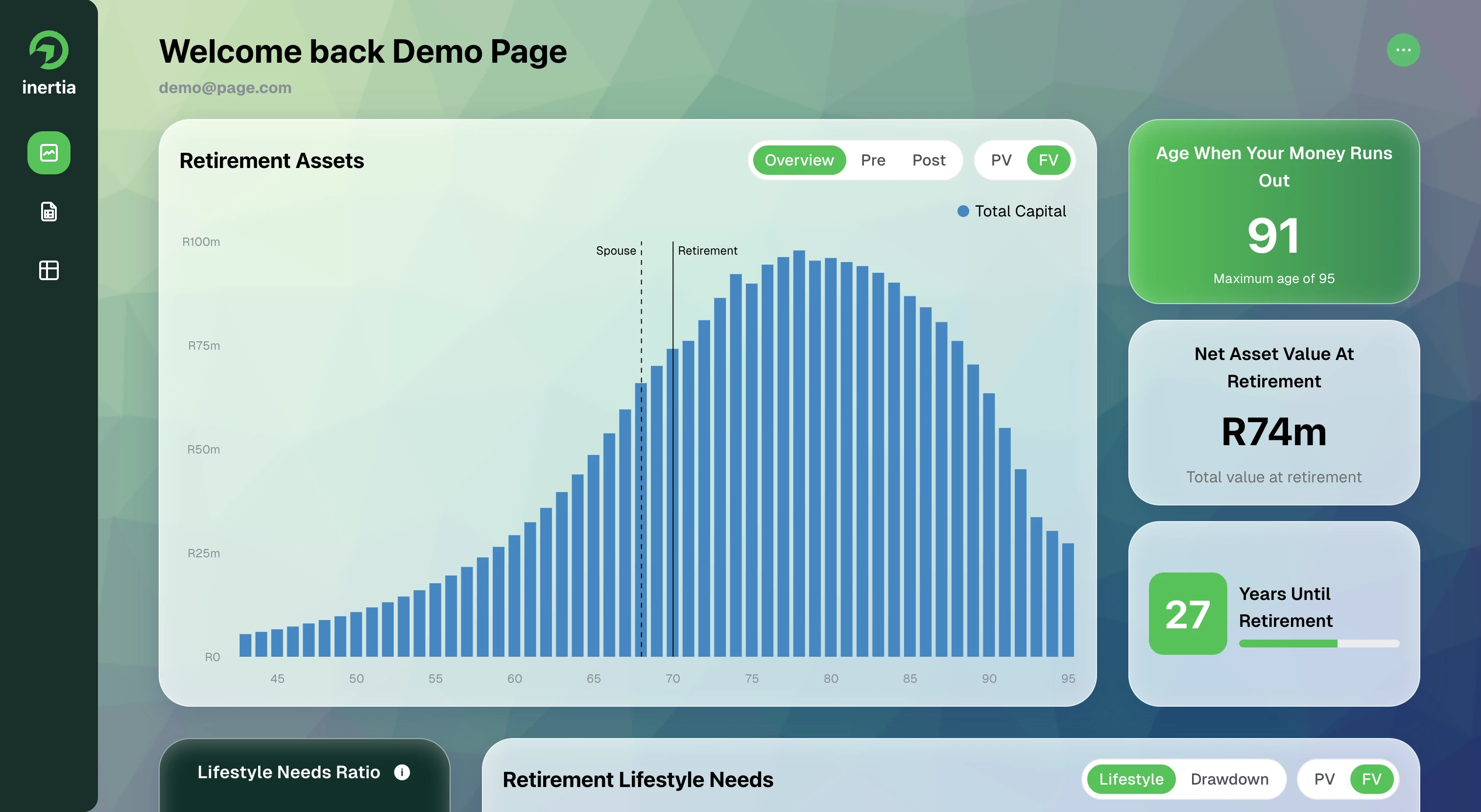This screenshot has width=1481, height=812.
Task: Open the document report icon in sidebar
Action: (49, 212)
